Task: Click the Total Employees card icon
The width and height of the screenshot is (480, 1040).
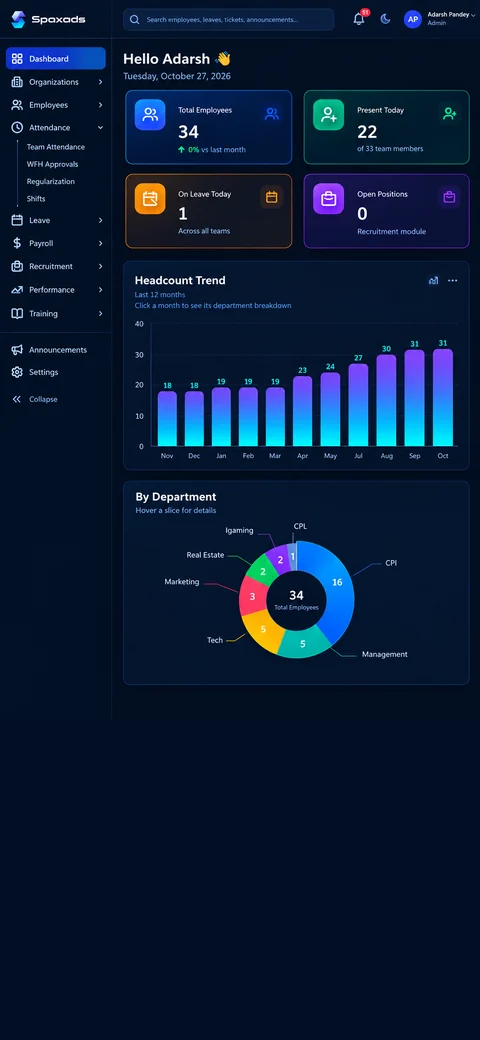Action: [150, 115]
